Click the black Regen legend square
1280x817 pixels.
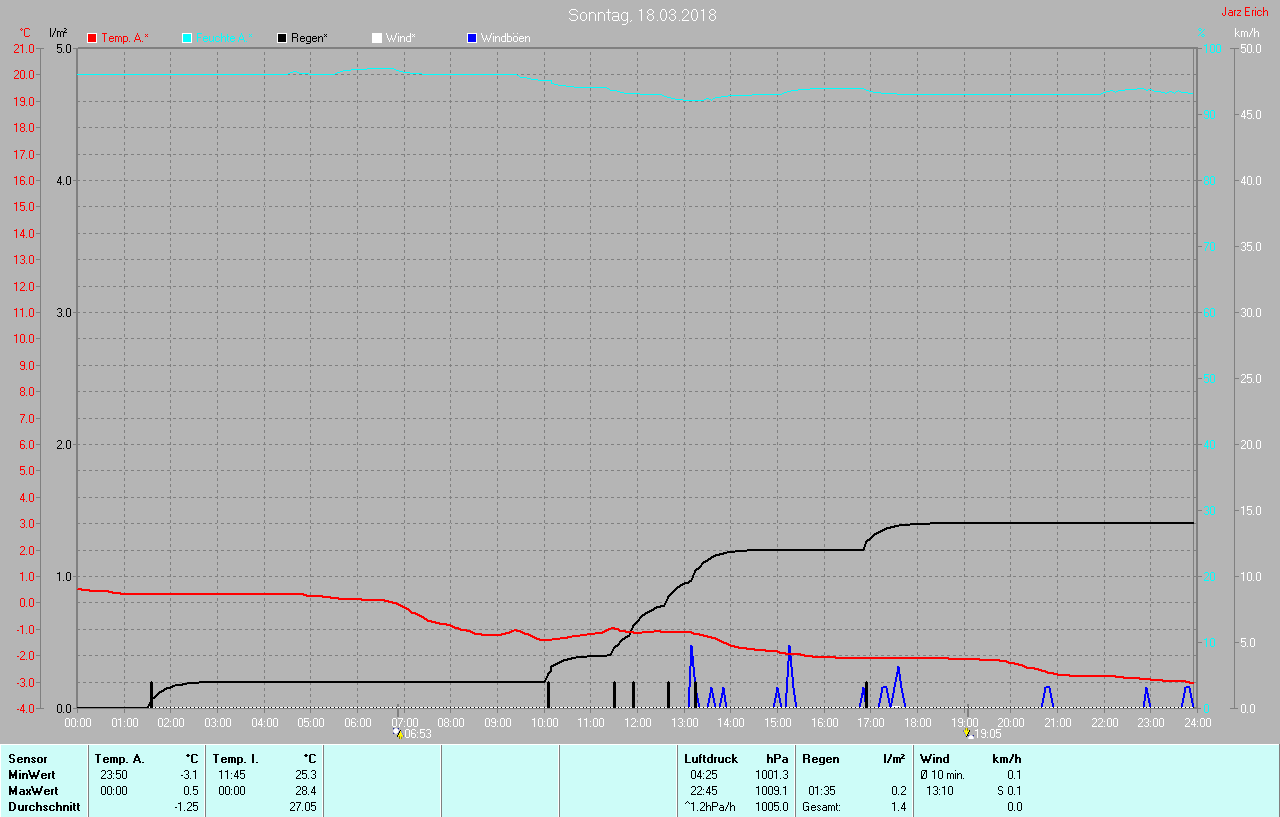[282, 38]
